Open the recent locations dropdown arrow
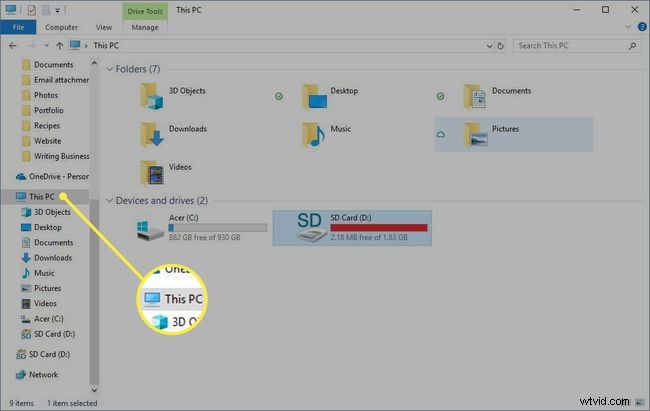Image resolution: width=650 pixels, height=411 pixels. (46, 46)
